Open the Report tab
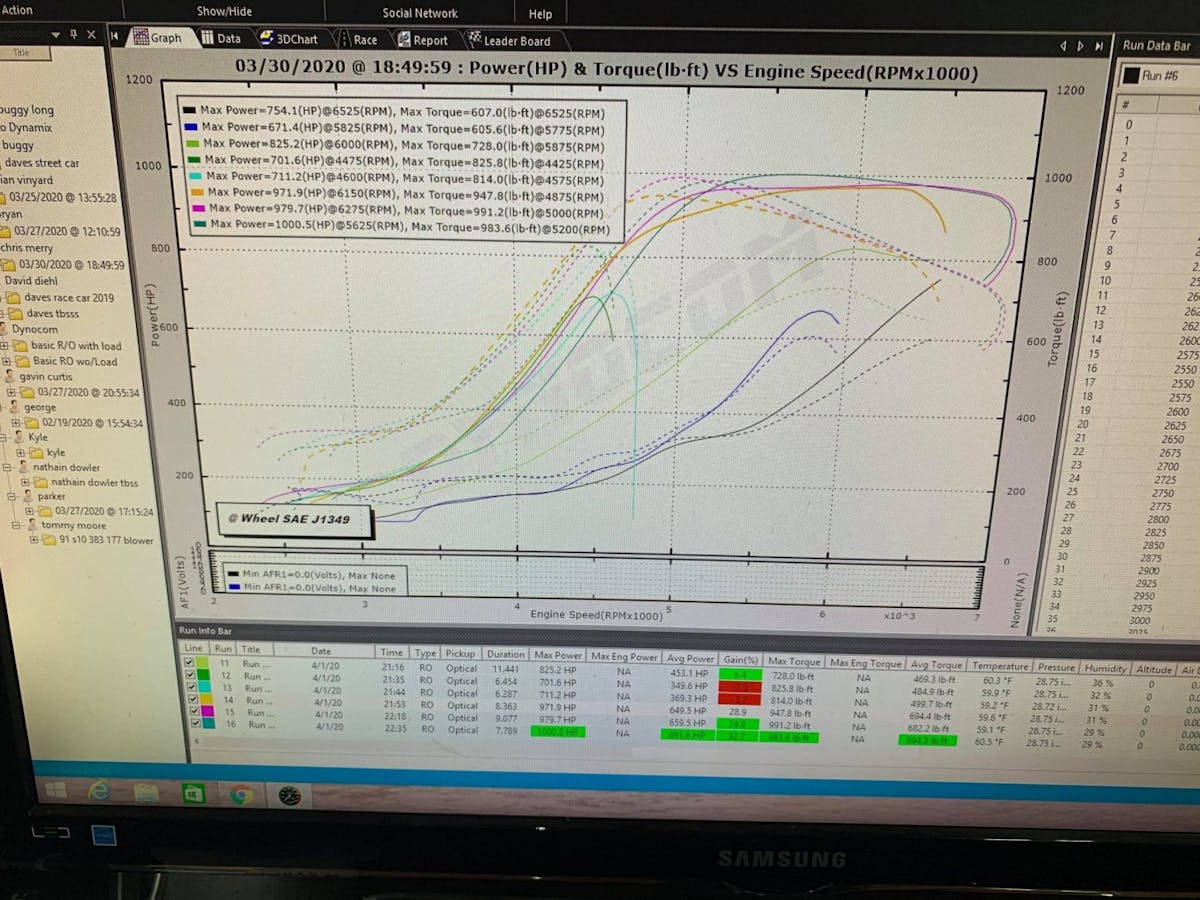Screen dimensions: 1200x900 click(422, 41)
